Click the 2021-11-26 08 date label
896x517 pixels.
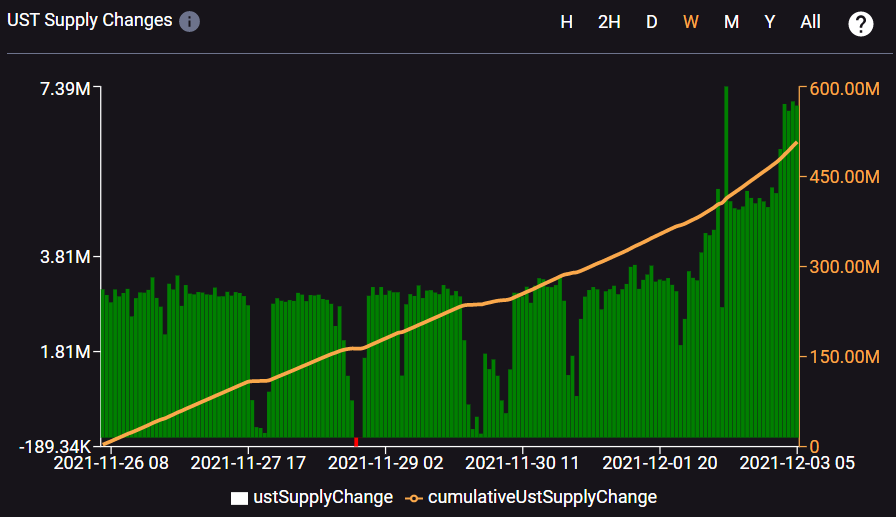coord(111,463)
